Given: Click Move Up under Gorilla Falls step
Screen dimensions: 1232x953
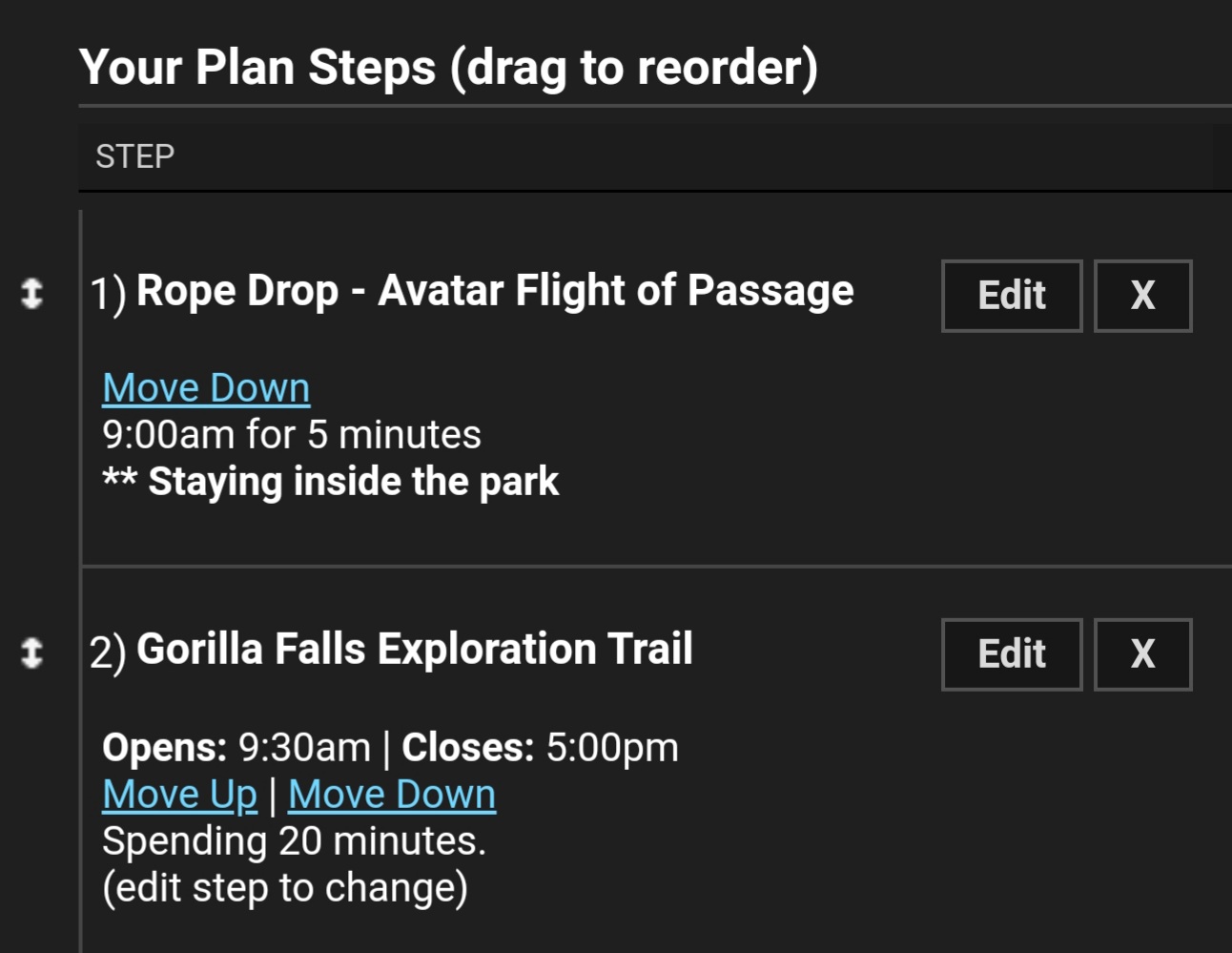Looking at the screenshot, I should [x=179, y=795].
